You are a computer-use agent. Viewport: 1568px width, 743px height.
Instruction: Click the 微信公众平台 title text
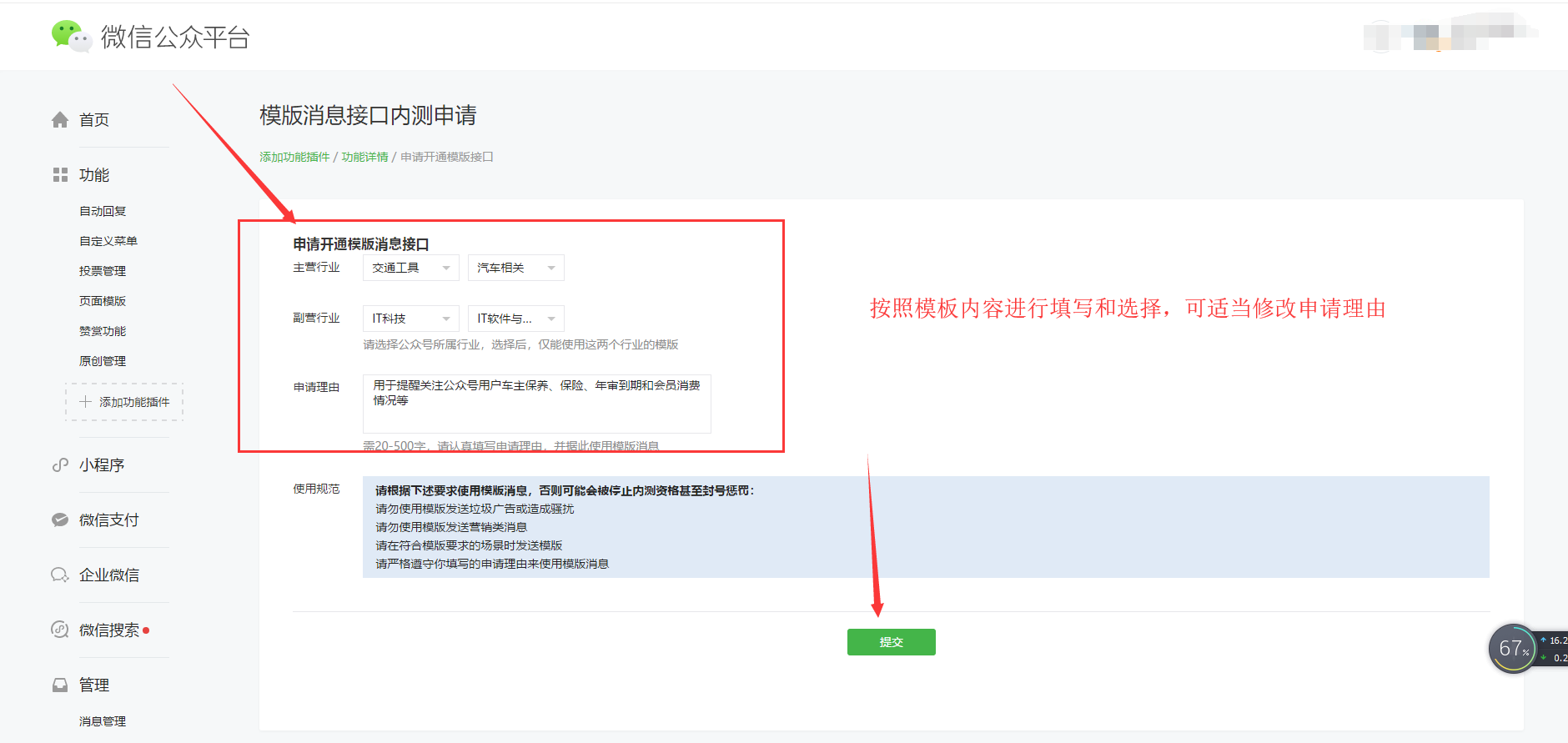point(175,37)
